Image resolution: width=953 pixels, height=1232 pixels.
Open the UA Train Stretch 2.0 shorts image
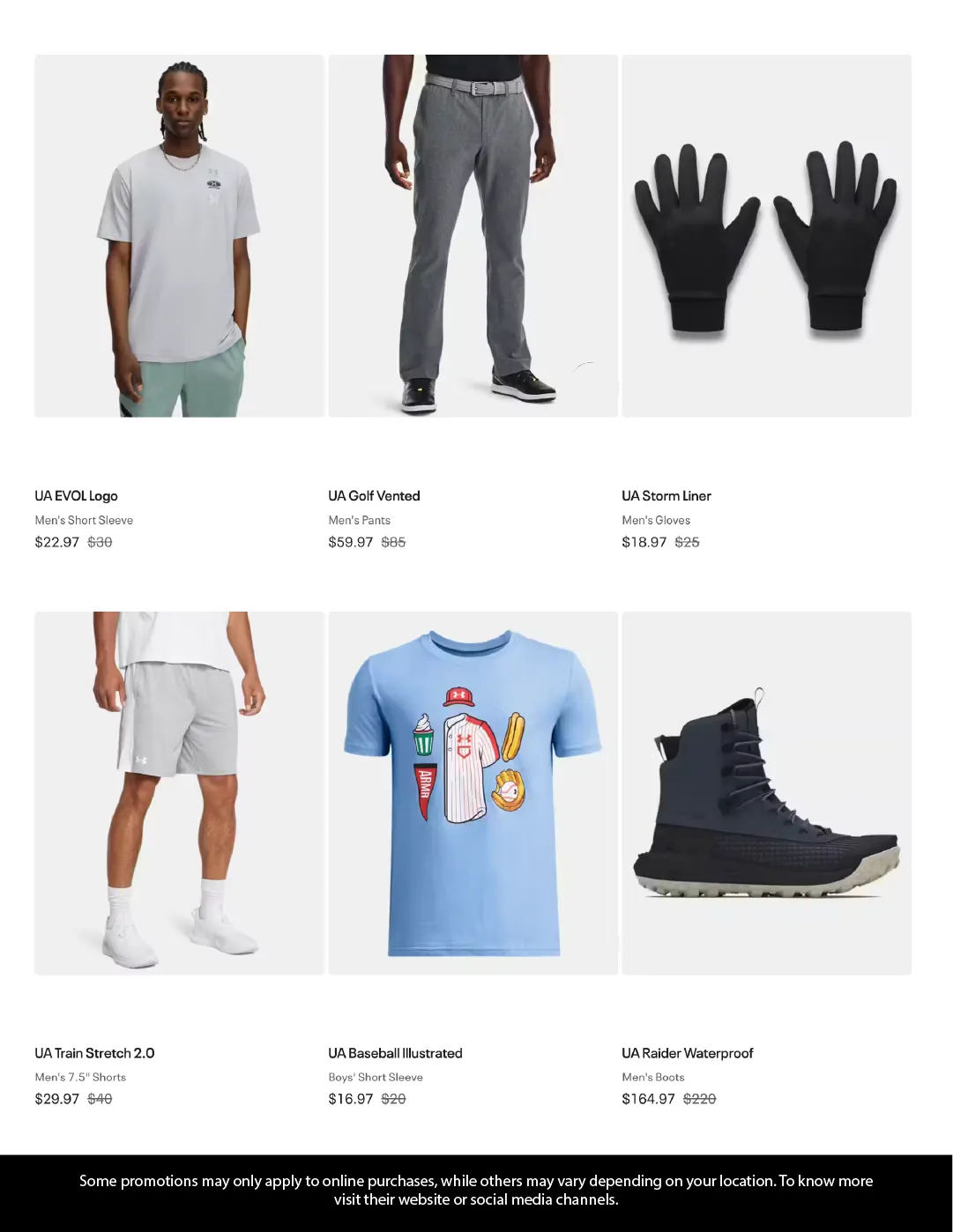pyautogui.click(x=180, y=793)
